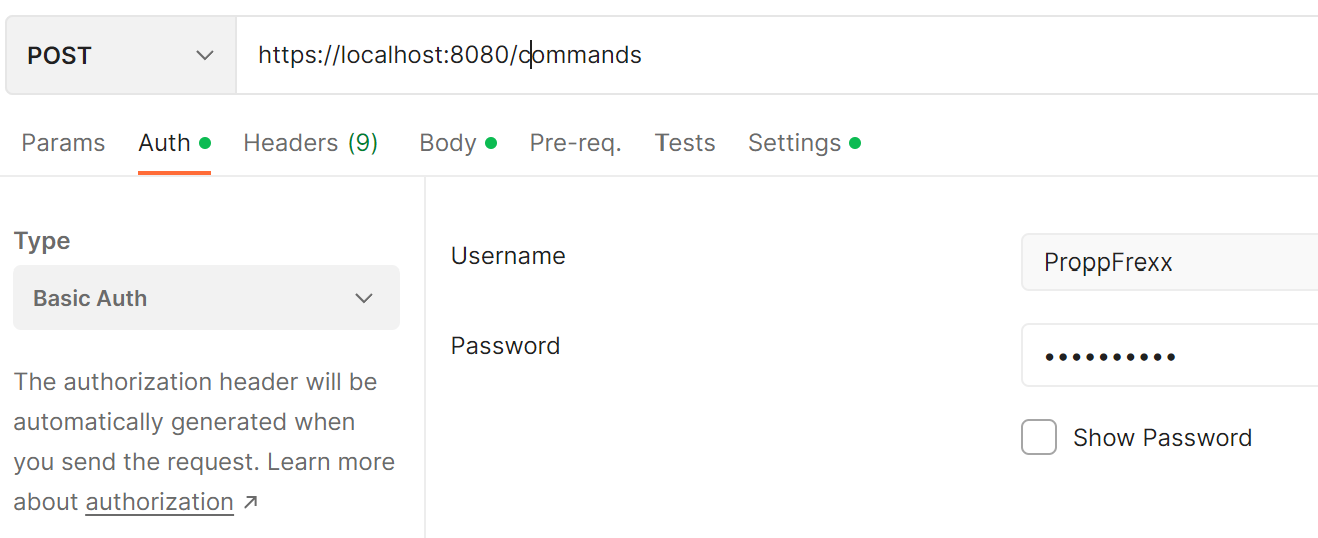Click the request URL input field
Image resolution: width=1318 pixels, height=538 pixels.
pyautogui.click(x=780, y=56)
